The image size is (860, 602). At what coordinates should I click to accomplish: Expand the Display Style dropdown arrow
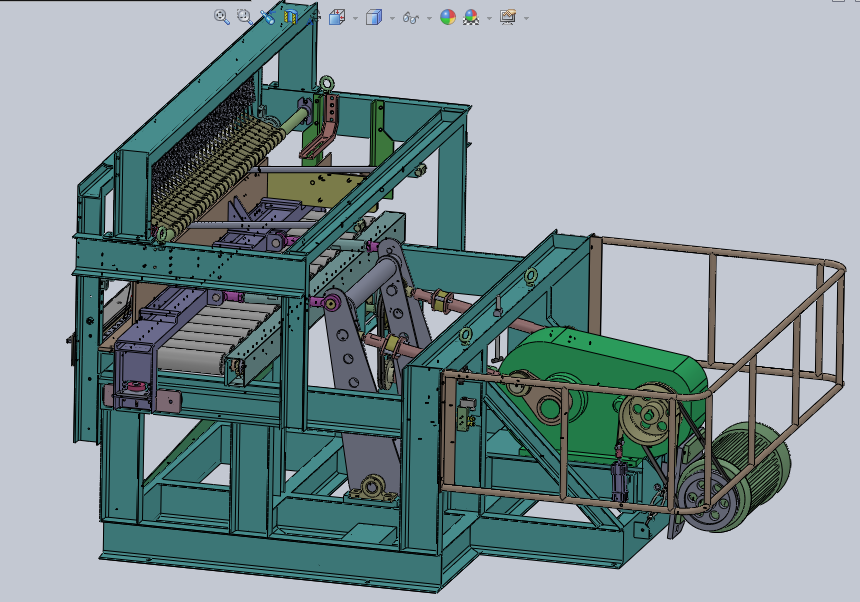[x=392, y=18]
